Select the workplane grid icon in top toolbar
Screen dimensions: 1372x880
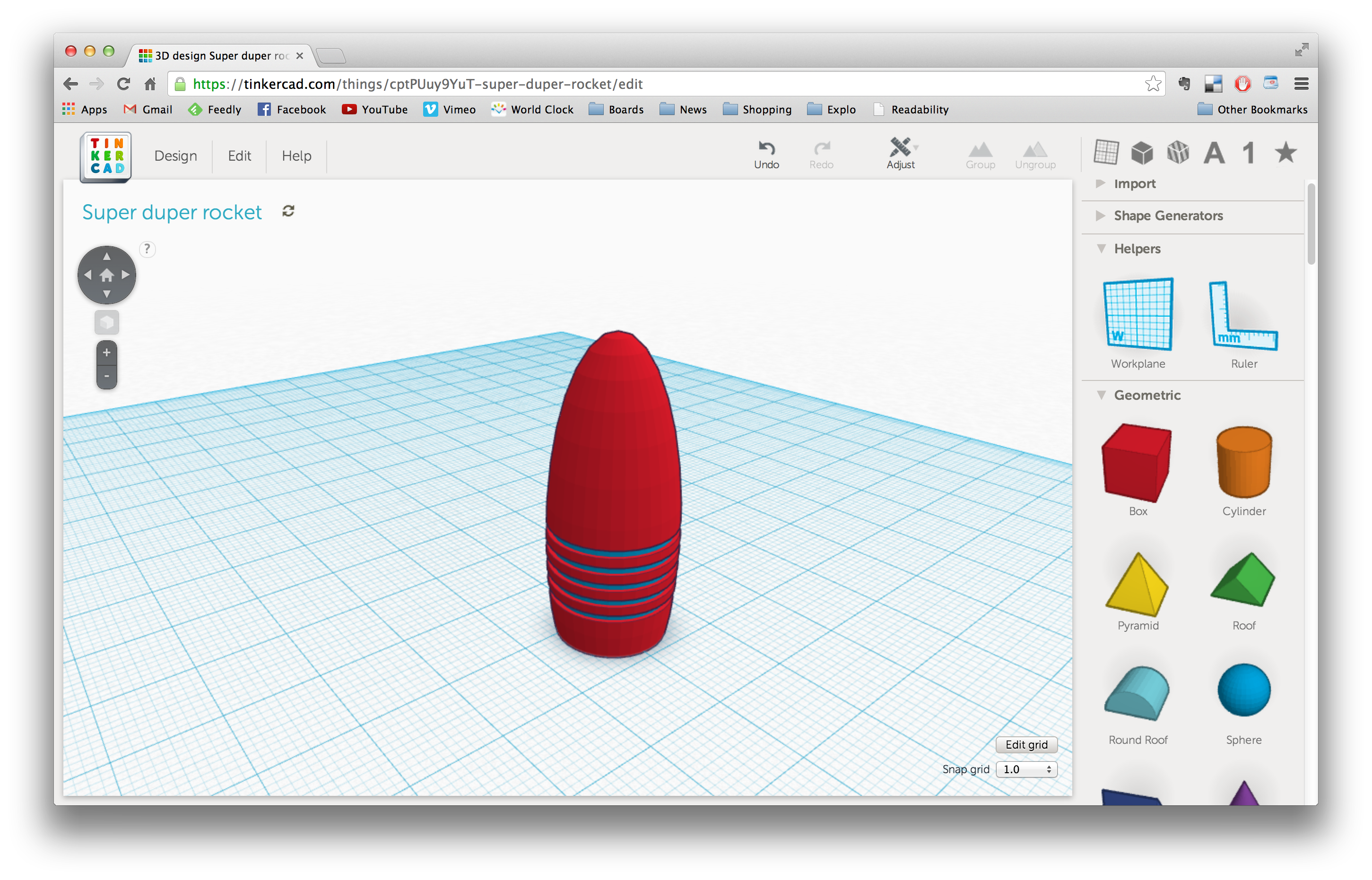[x=1106, y=152]
